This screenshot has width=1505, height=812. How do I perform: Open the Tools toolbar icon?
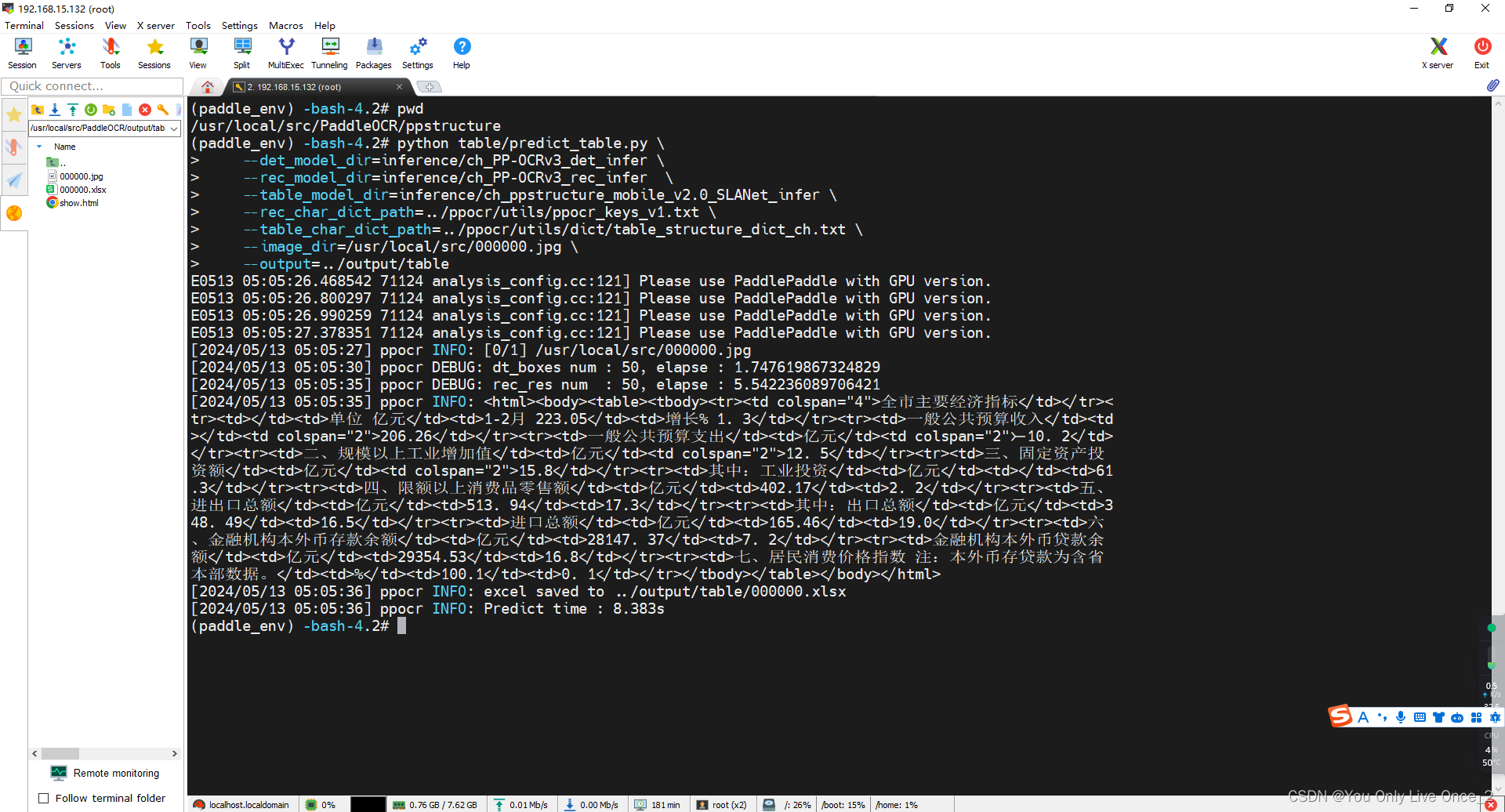click(x=111, y=53)
